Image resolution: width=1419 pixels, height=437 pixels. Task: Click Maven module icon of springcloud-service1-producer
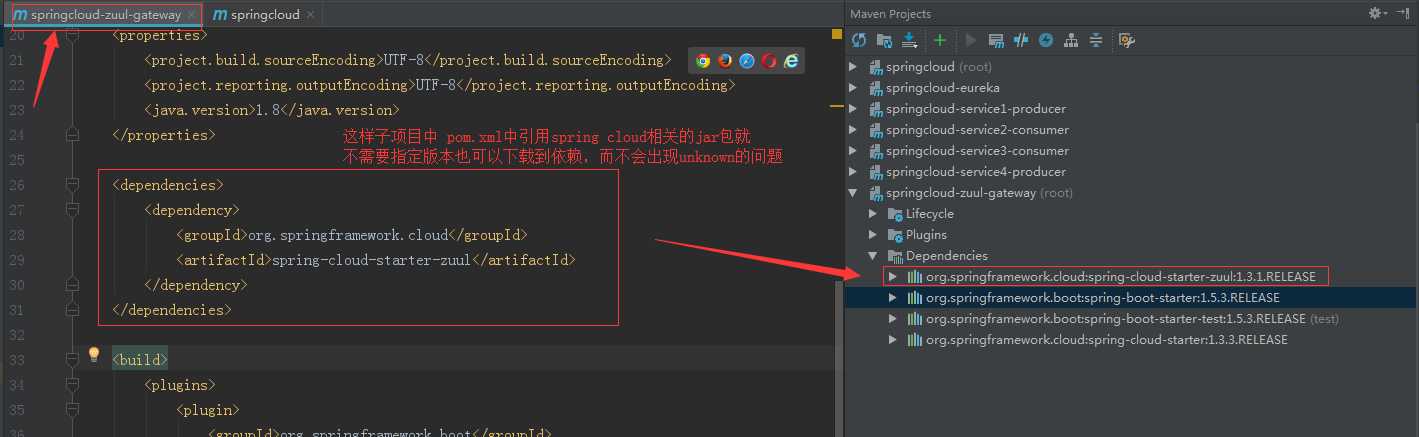coord(875,109)
